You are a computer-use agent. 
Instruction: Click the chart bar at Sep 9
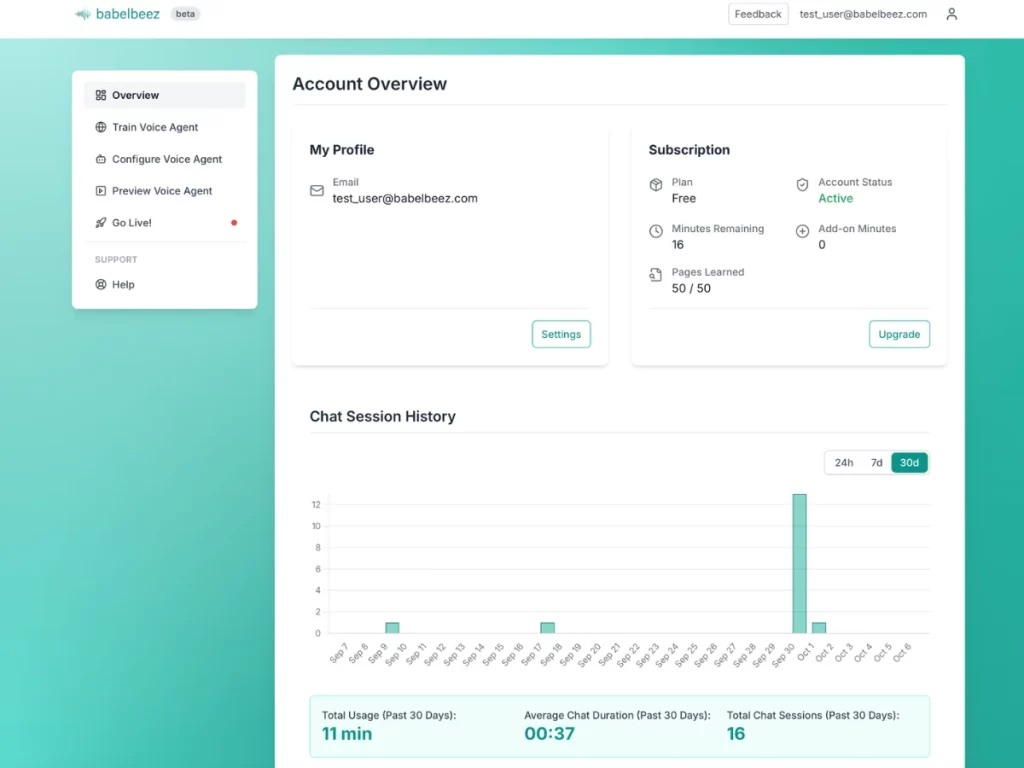coord(392,628)
